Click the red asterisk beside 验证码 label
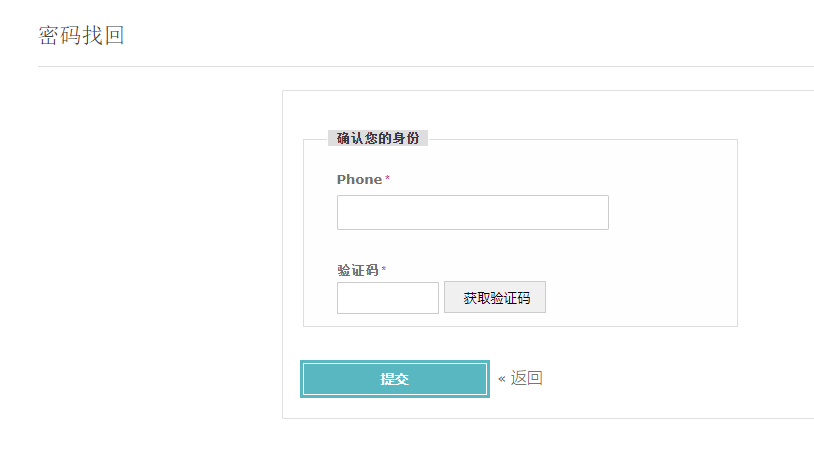The width and height of the screenshot is (814, 464). (x=384, y=269)
